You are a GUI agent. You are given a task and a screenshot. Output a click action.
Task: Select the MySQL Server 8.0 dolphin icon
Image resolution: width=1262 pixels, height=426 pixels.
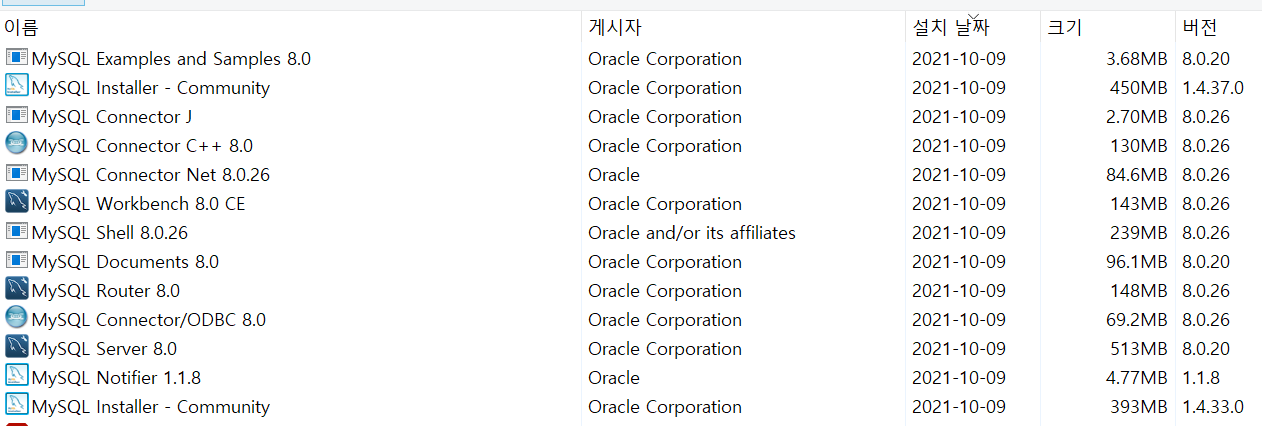[x=17, y=348]
